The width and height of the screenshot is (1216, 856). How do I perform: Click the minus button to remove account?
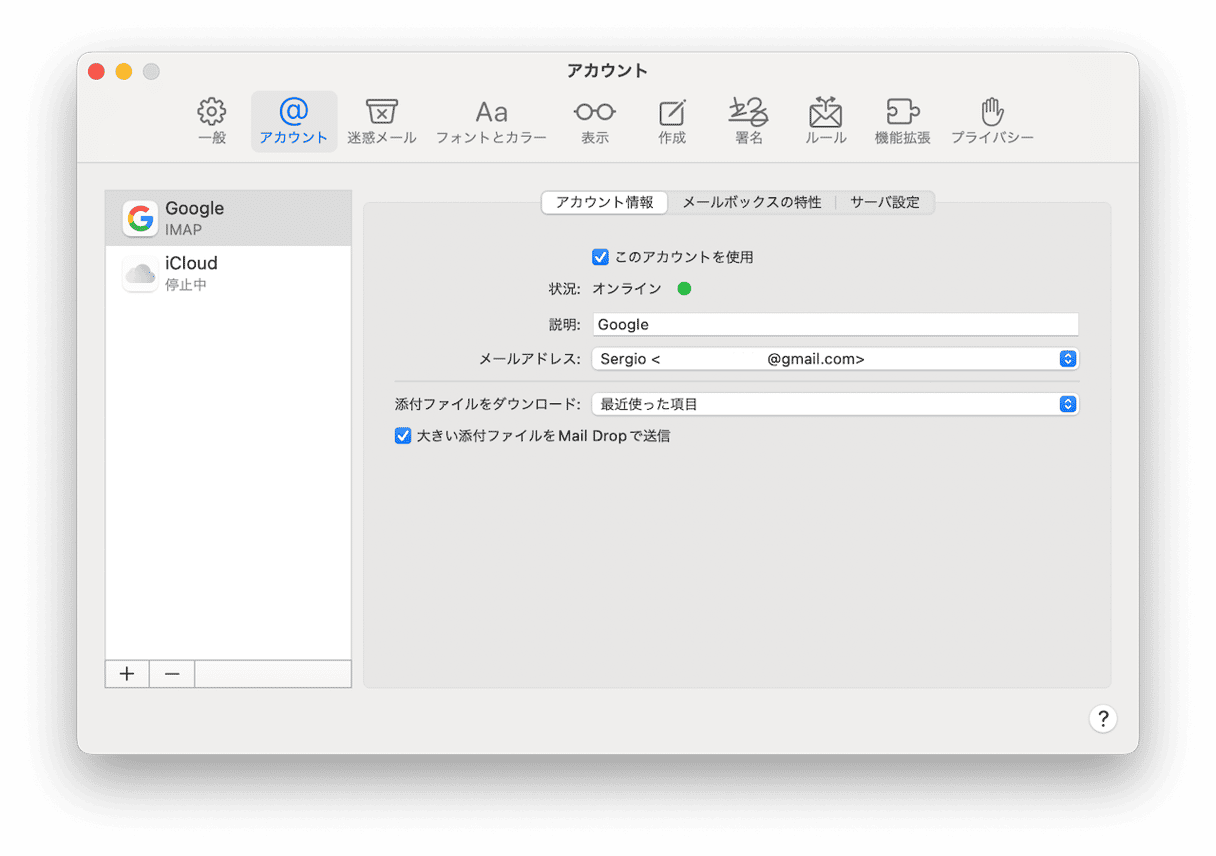[172, 674]
